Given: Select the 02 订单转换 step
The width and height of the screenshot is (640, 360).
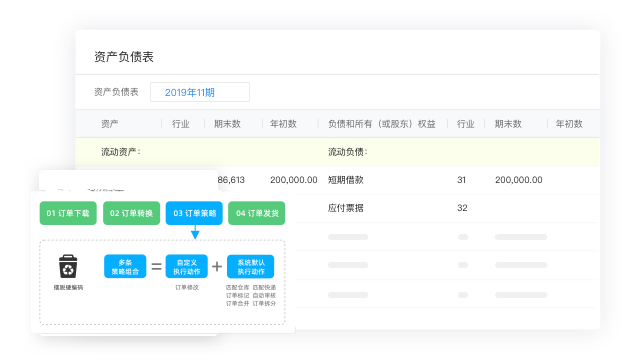Looking at the screenshot, I should tap(131, 213).
